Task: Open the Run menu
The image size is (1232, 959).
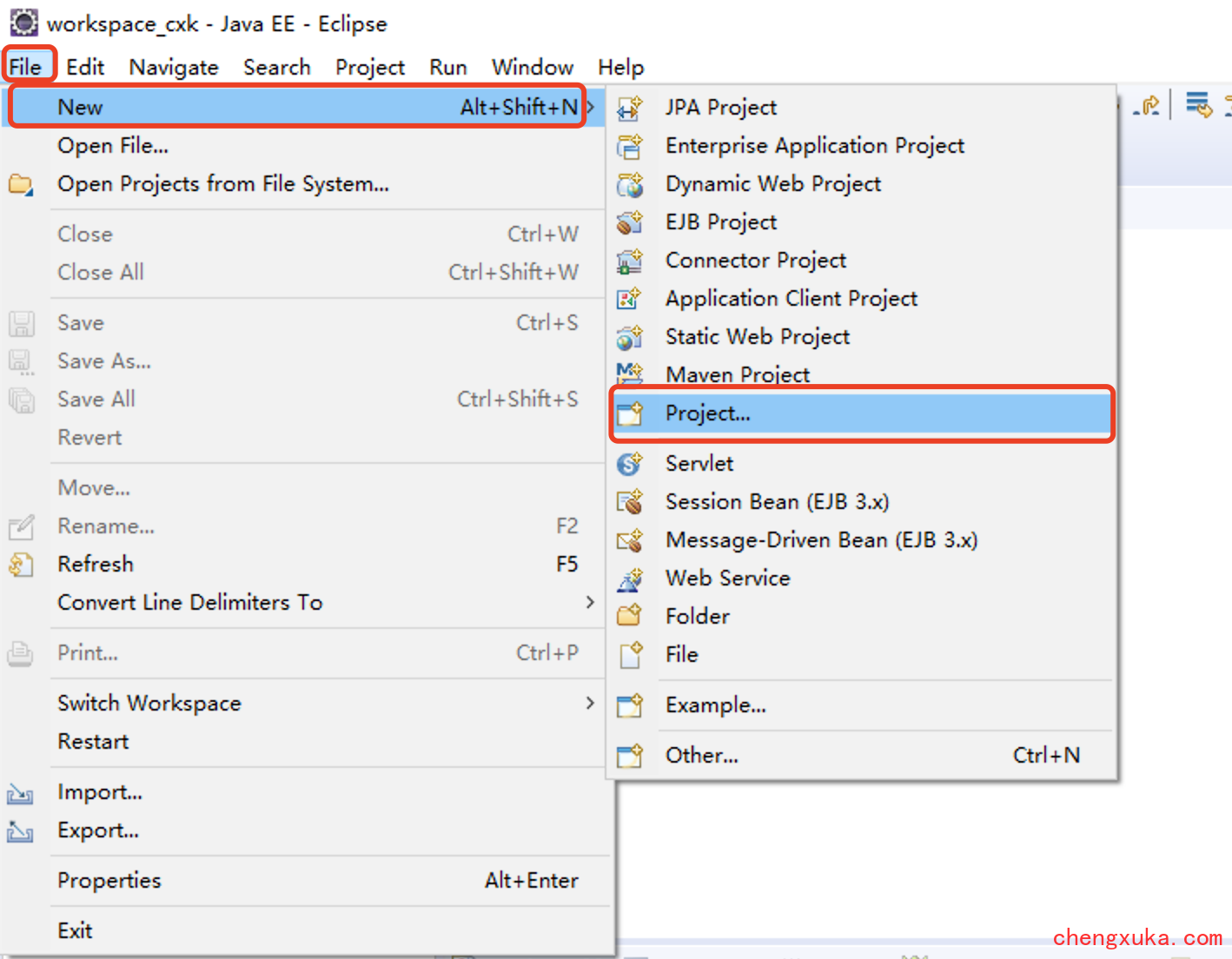Action: coord(448,67)
